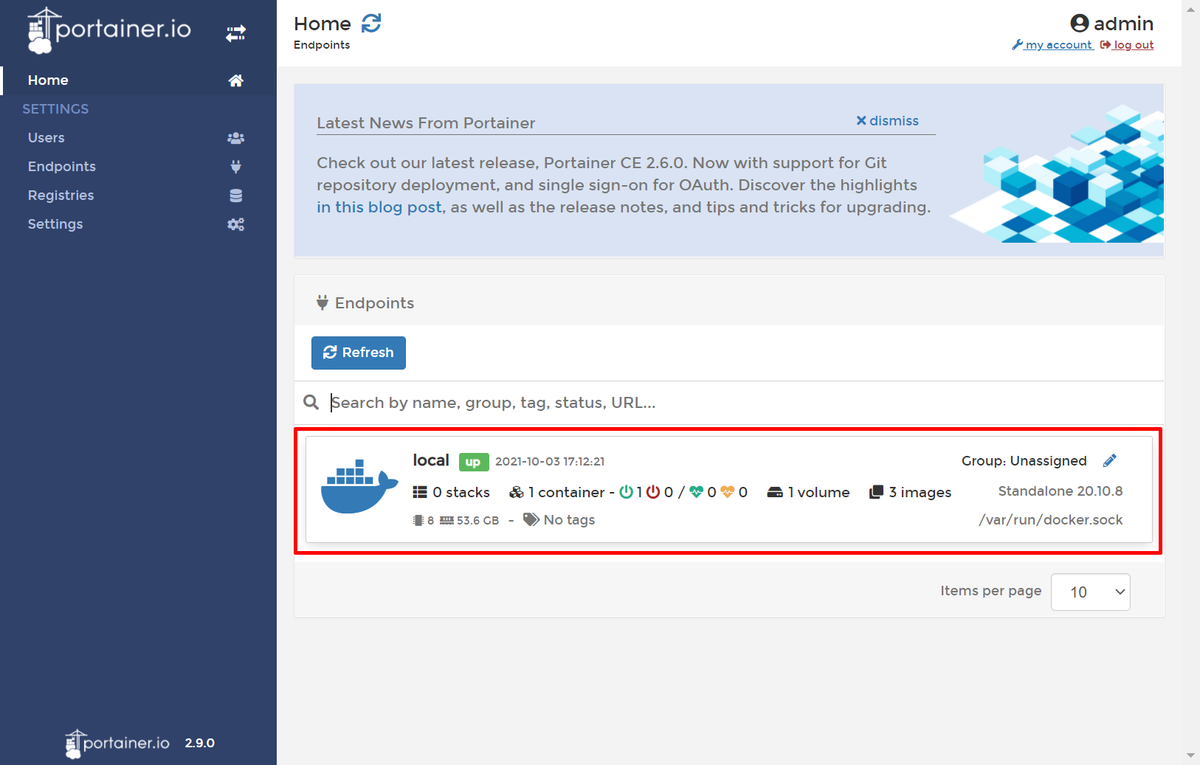Image resolution: width=1200 pixels, height=765 pixels.
Task: Click the search magnifier icon
Action: [311, 402]
